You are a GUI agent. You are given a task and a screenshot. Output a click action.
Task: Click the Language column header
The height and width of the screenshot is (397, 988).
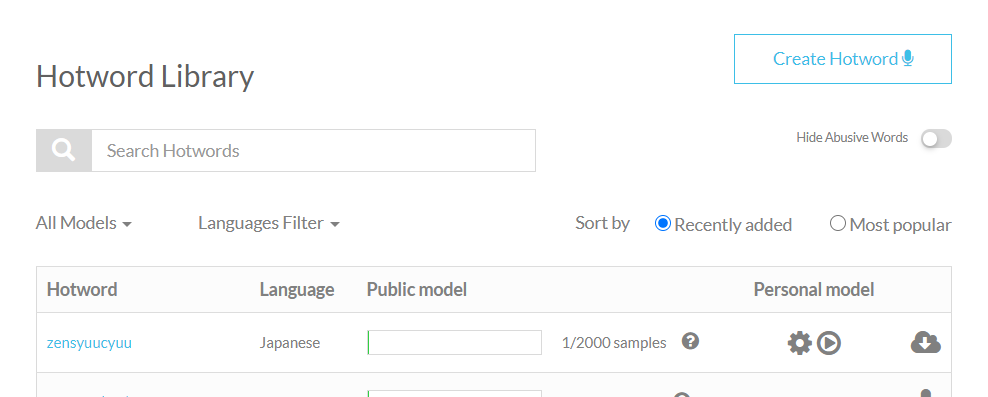(x=297, y=289)
